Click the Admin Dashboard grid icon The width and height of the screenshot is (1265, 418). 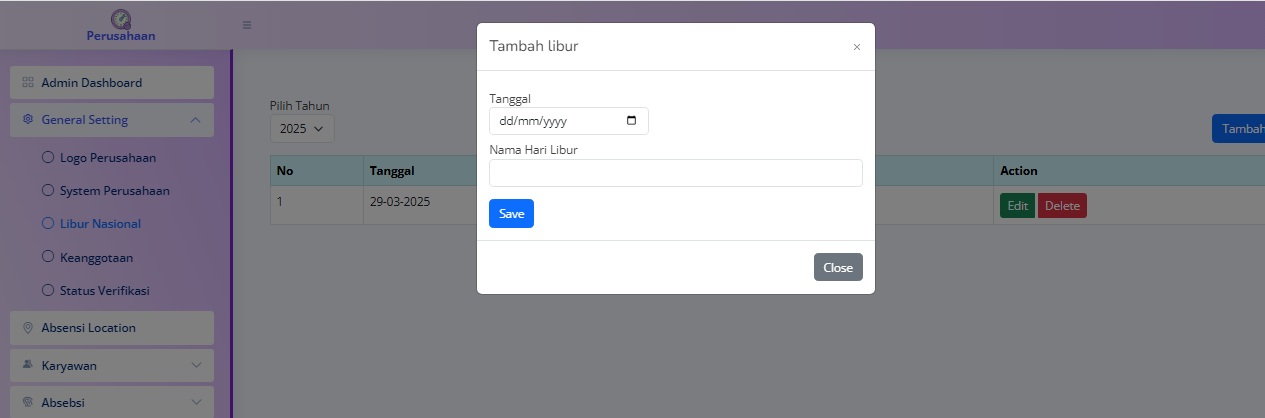coord(28,83)
